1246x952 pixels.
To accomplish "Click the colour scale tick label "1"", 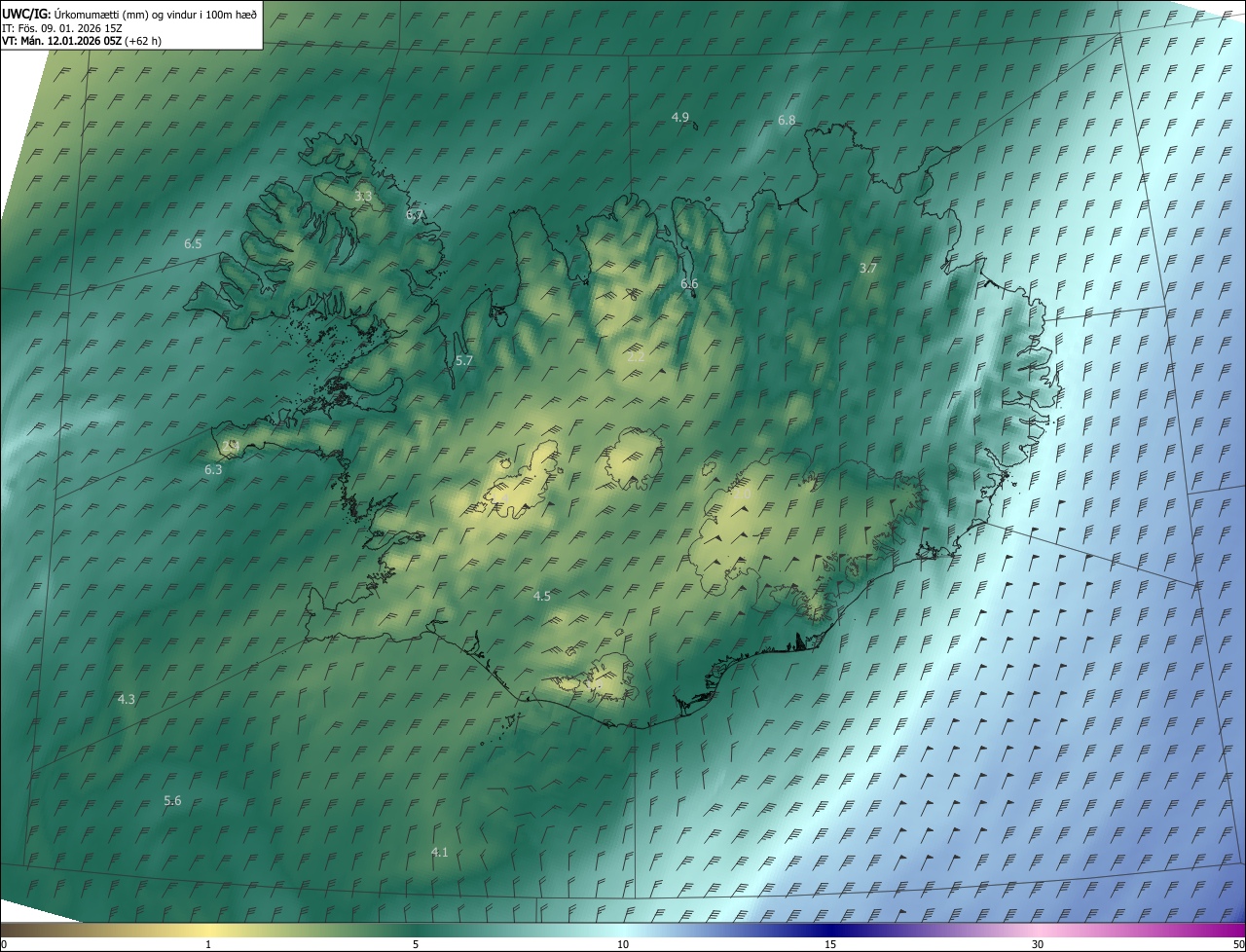I will pyautogui.click(x=208, y=944).
